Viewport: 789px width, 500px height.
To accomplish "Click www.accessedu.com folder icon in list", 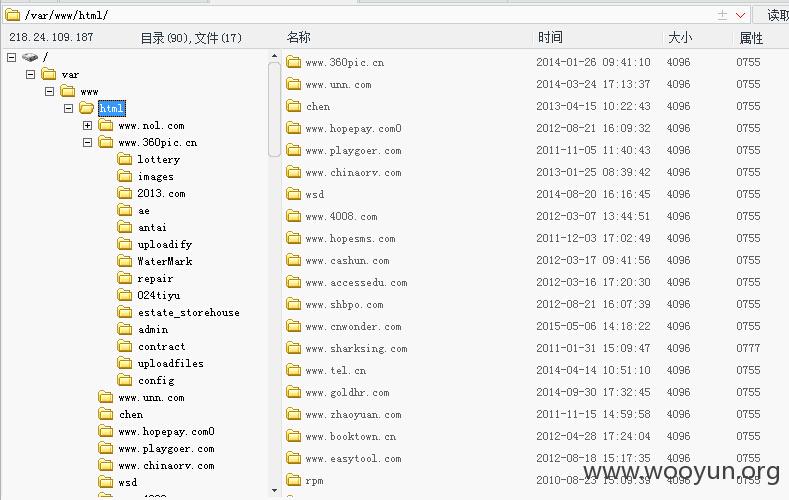I will (x=293, y=282).
